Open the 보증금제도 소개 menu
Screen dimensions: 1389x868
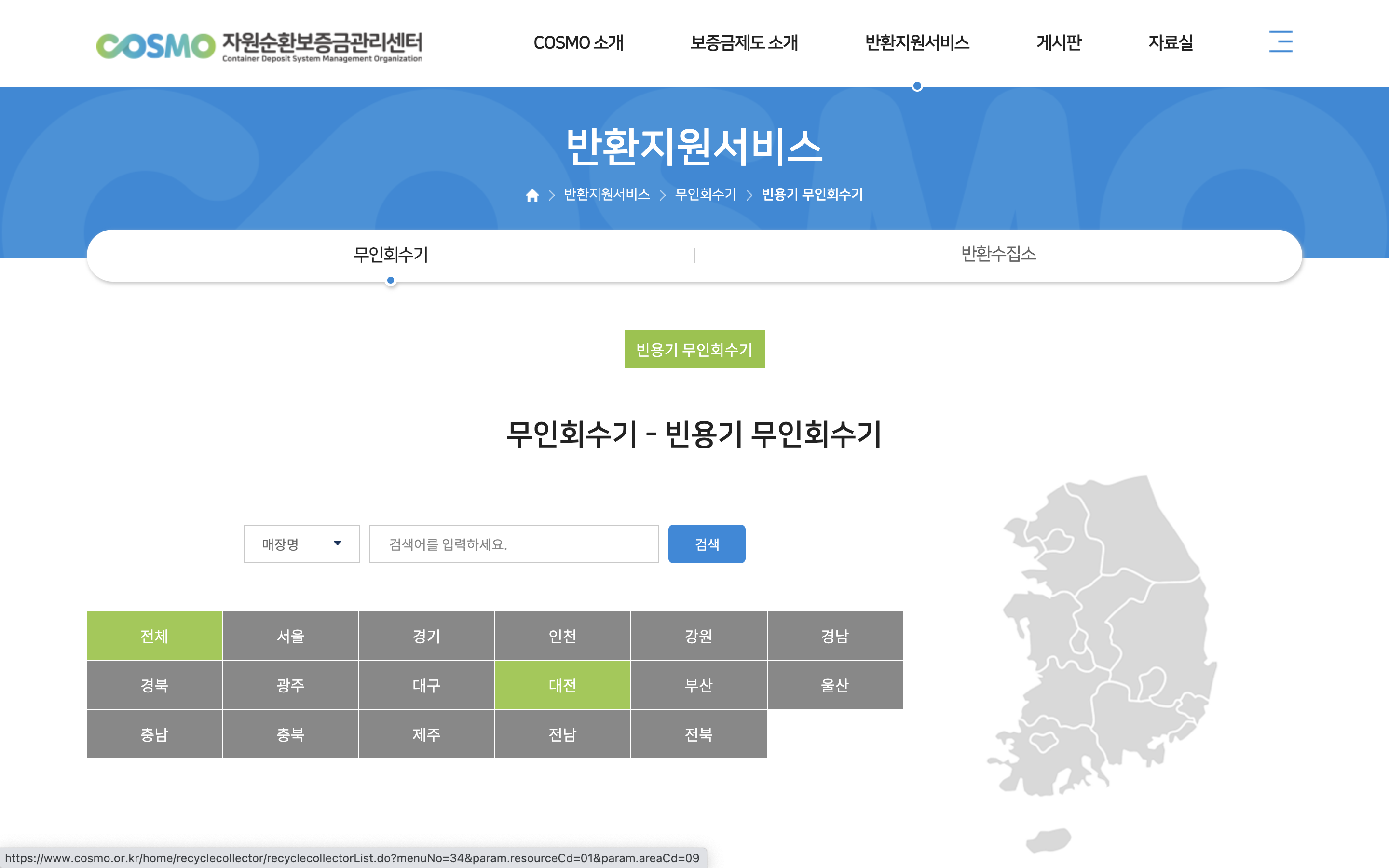743,42
